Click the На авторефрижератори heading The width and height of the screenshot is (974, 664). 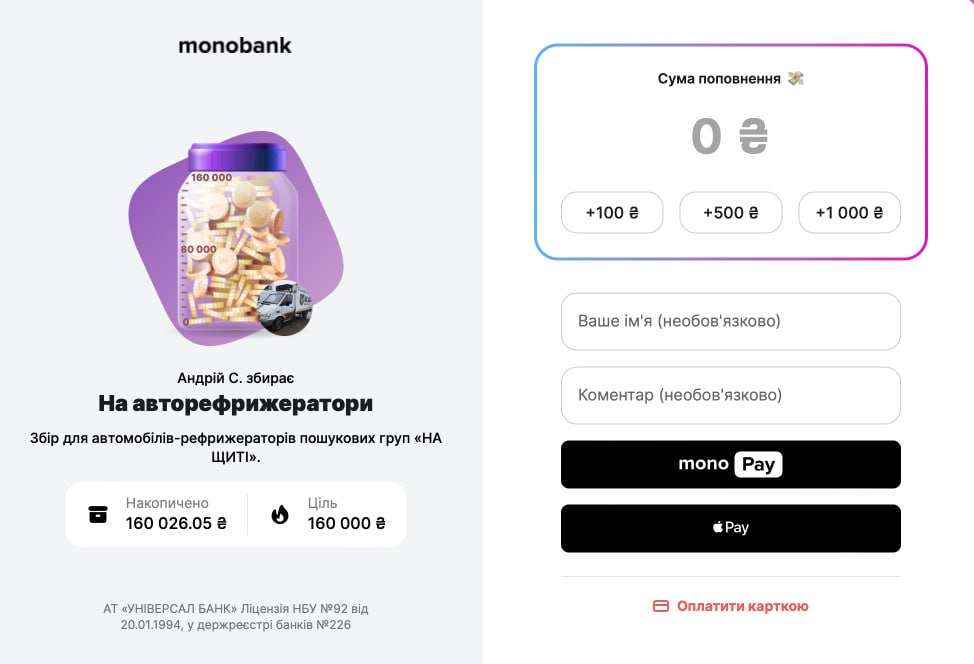[235, 404]
